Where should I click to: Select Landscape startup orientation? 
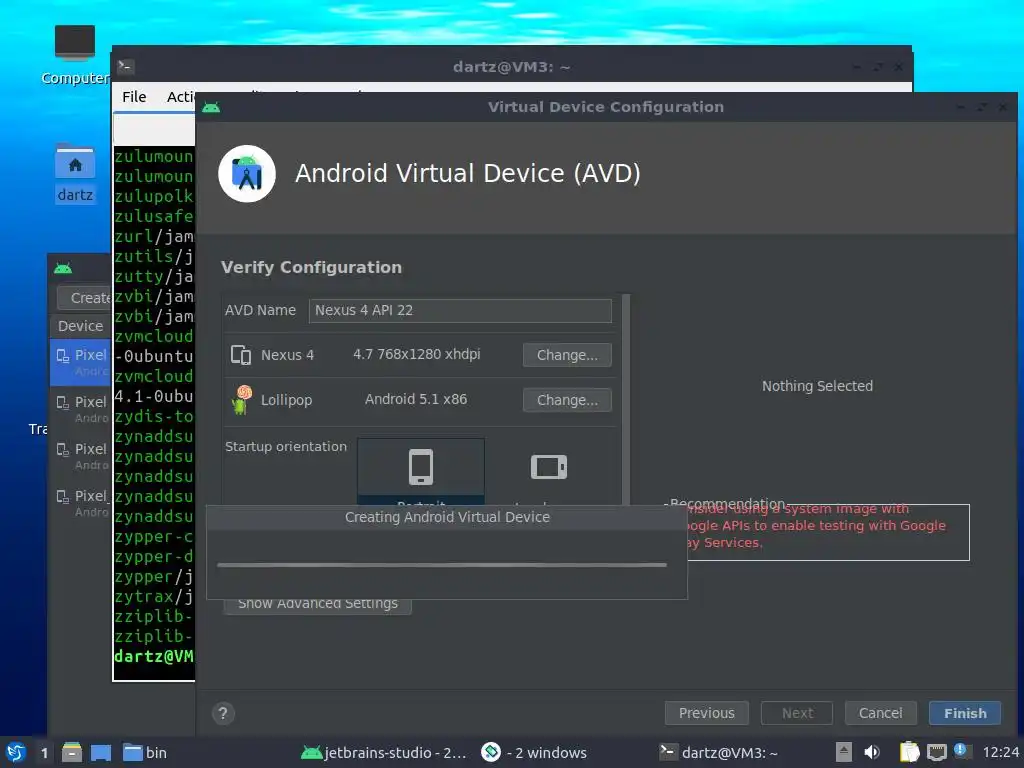click(549, 472)
